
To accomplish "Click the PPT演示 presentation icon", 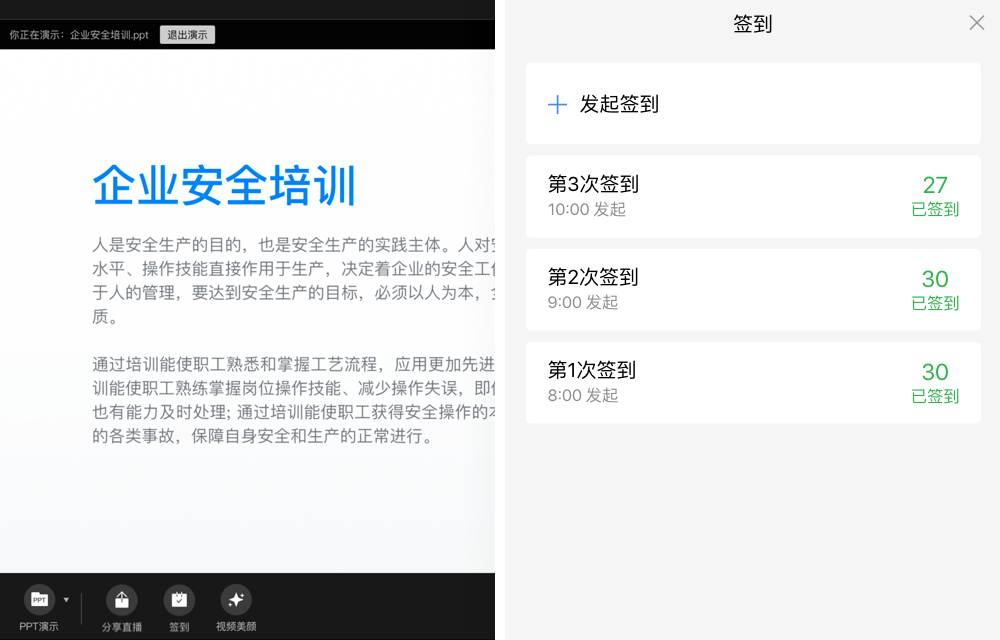I will coord(40,600).
